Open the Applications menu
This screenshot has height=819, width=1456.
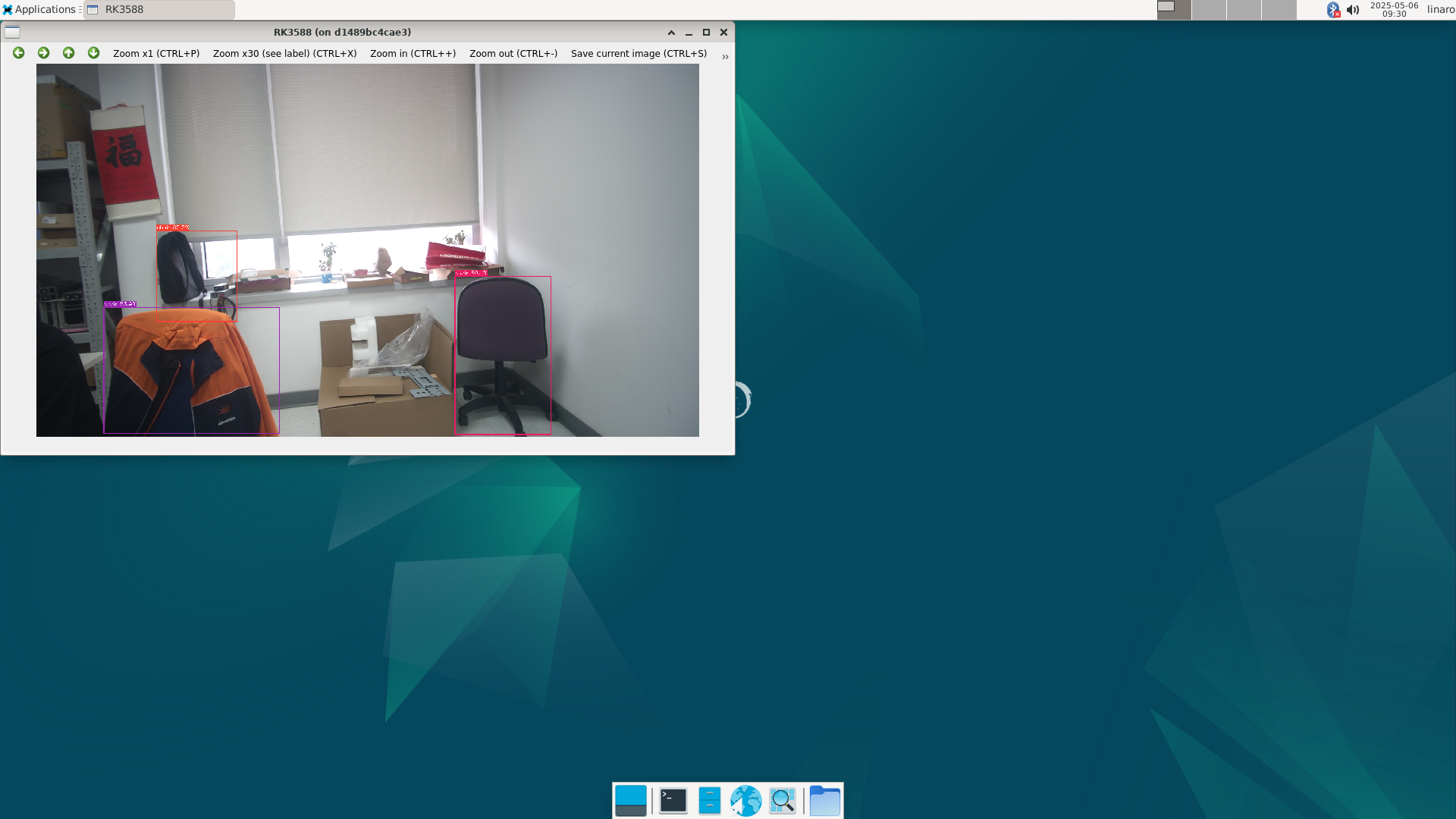[x=39, y=9]
